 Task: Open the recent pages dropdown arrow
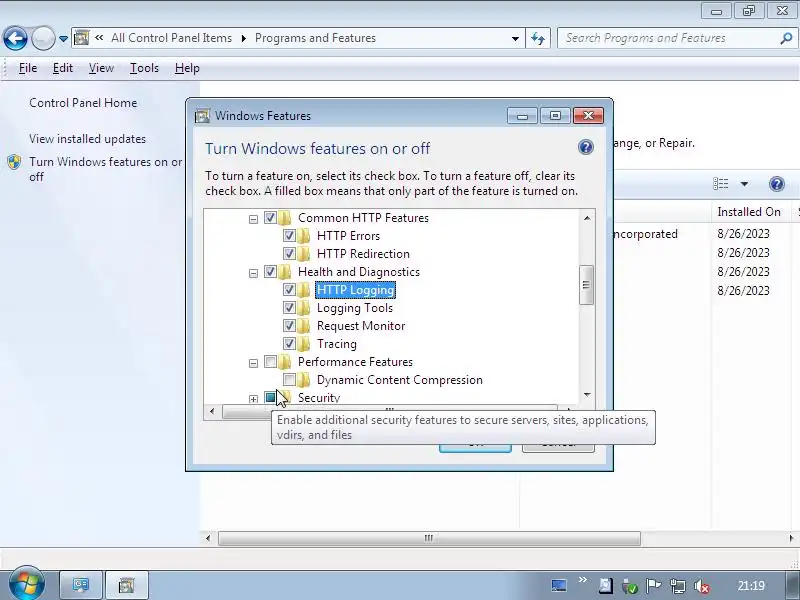coord(63,39)
